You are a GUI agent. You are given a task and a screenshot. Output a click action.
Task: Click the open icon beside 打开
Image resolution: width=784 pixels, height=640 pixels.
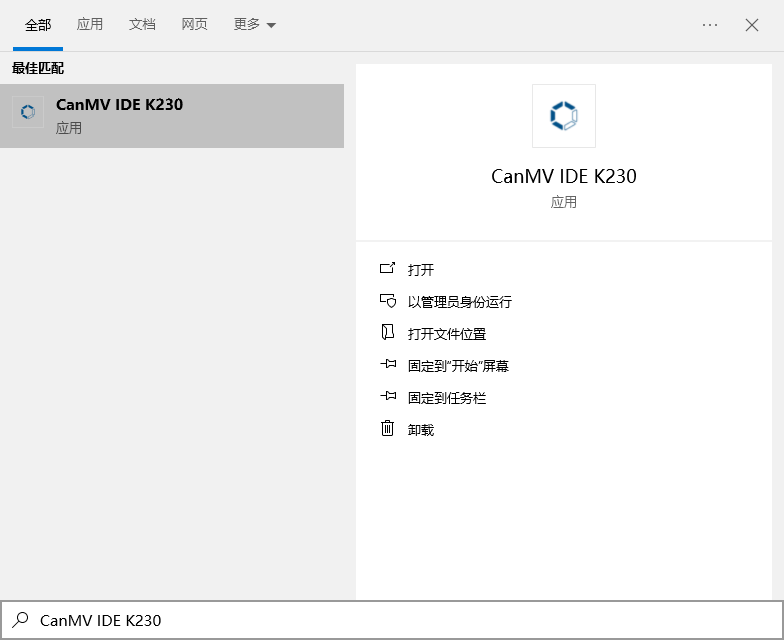click(388, 268)
